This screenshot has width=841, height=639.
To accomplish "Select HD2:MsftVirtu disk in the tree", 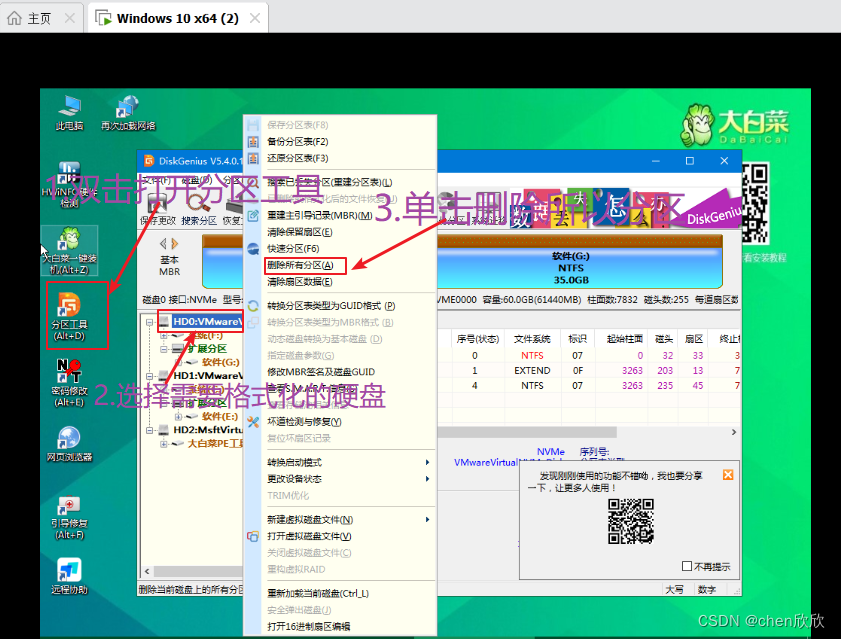I will [208, 430].
